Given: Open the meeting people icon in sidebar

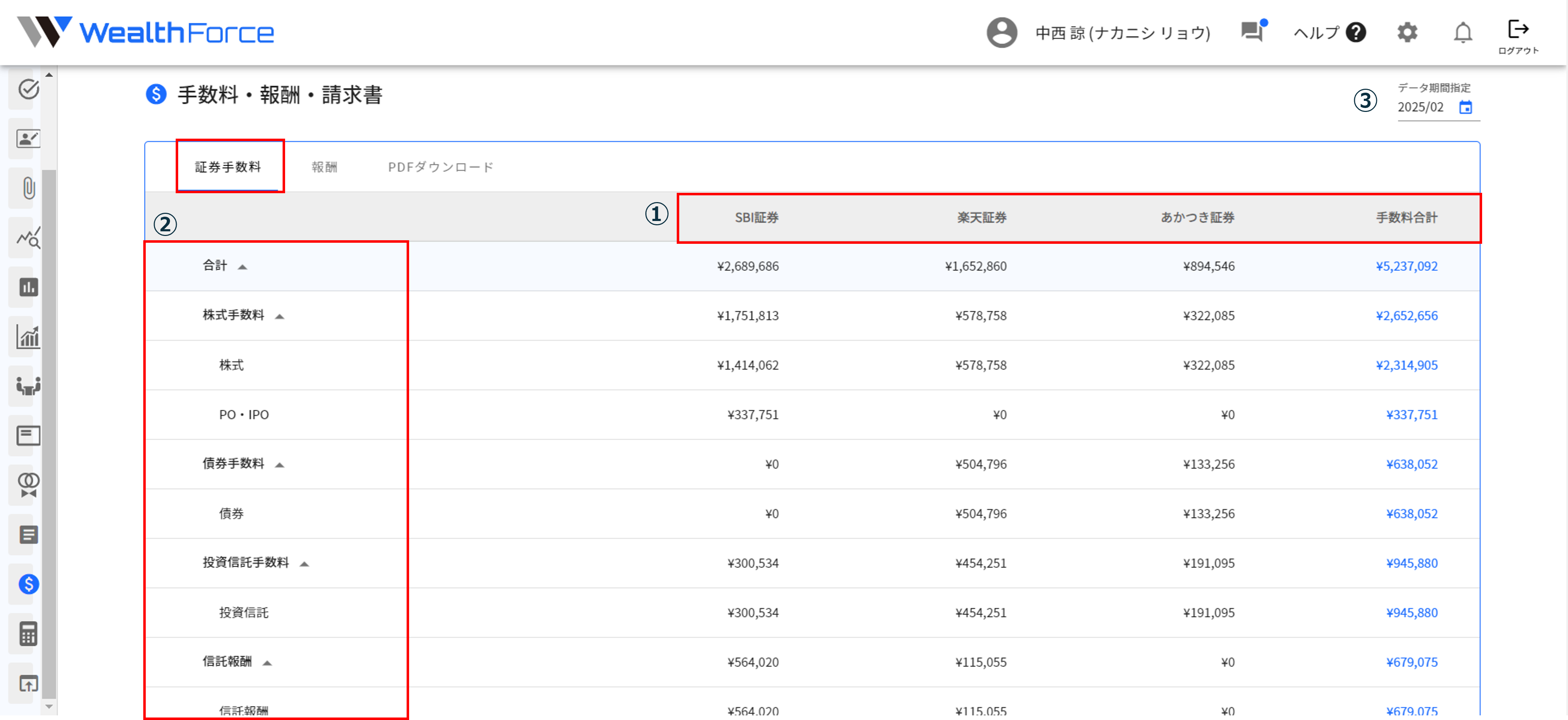Looking at the screenshot, I should click(x=28, y=386).
